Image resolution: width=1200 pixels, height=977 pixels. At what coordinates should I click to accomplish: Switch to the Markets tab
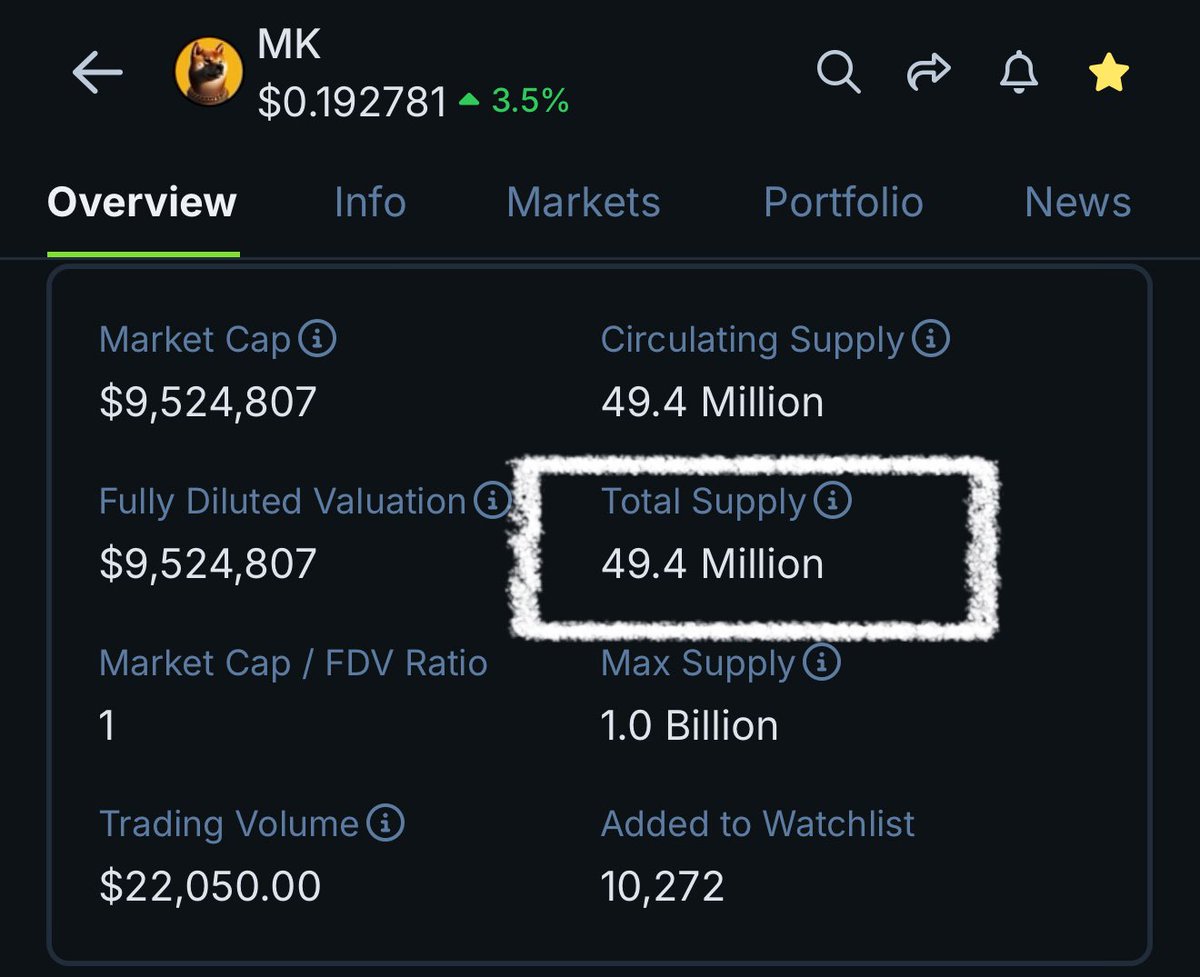point(583,202)
